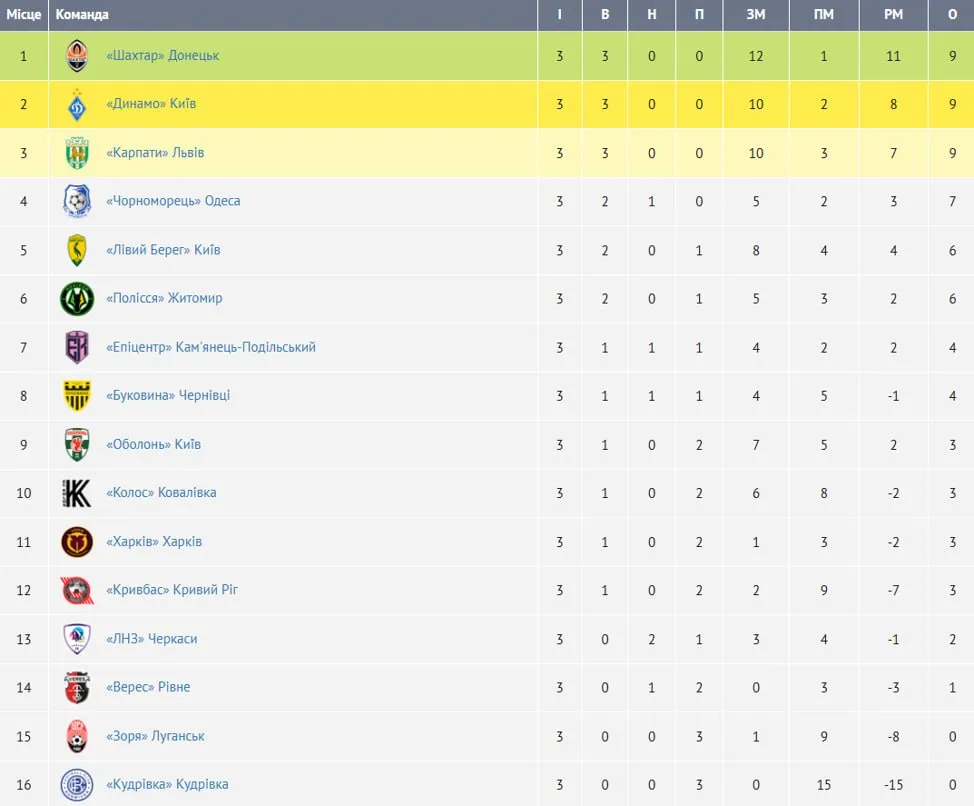Open the «Верес» Рівне team link
This screenshot has height=806, width=974.
click(148, 687)
